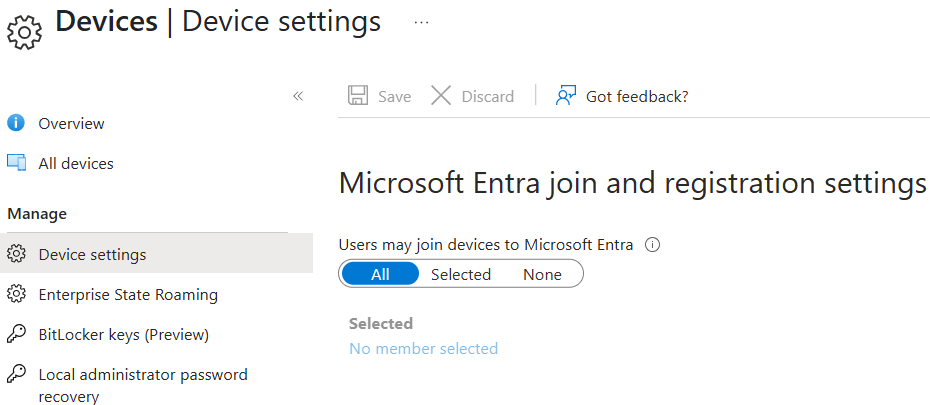Open more options ellipsis beside title
930x405 pixels.
421,22
